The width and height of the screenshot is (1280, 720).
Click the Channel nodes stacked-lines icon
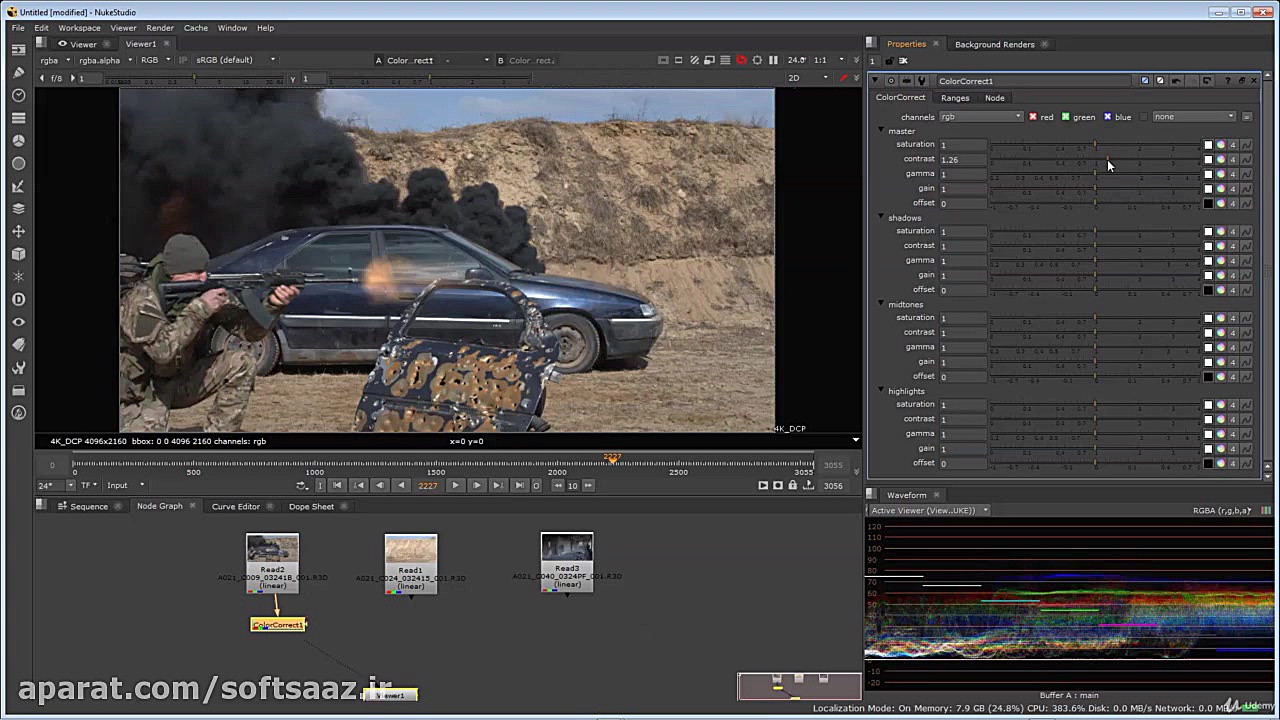tap(18, 118)
